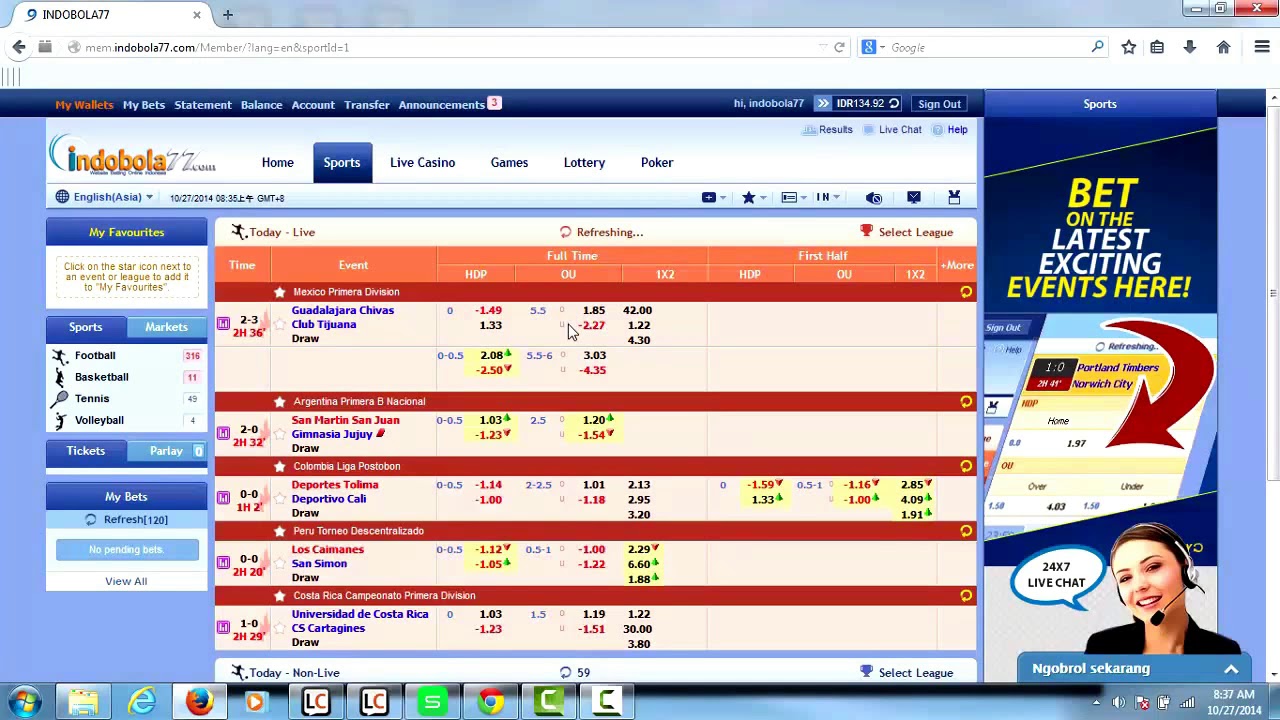Click the Guadalajara Chivas 1X2 odds 42.00
Screen dimensions: 1280x720
click(x=637, y=311)
